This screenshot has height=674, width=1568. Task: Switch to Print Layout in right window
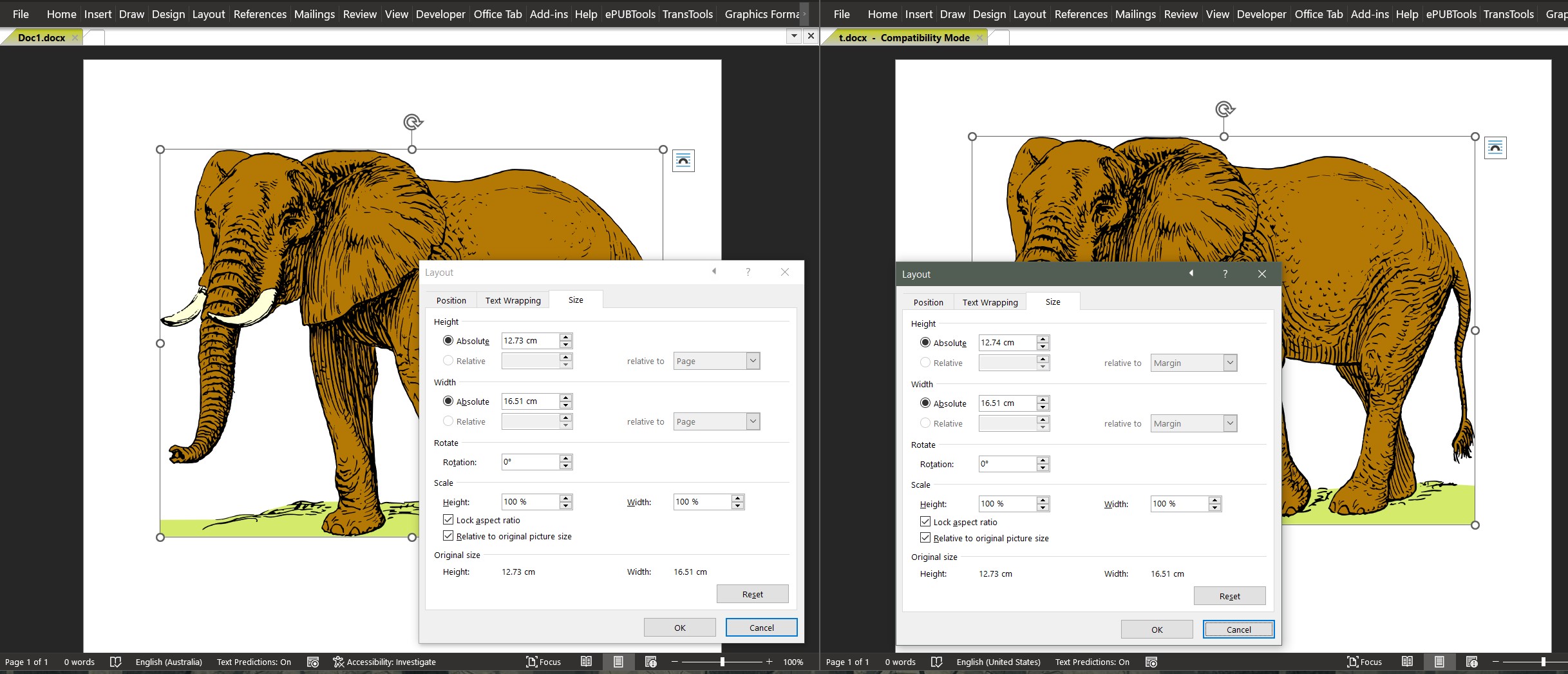click(x=1439, y=662)
